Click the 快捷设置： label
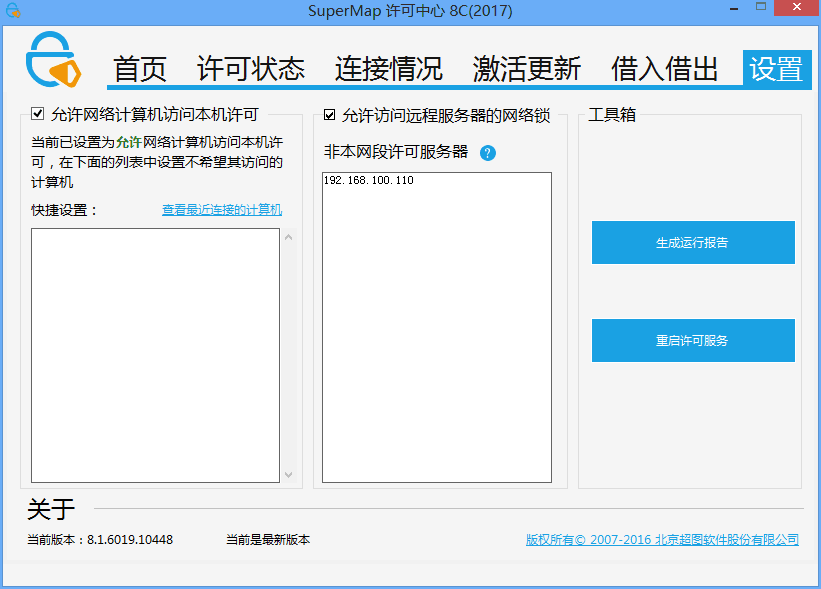The image size is (821, 589). point(64,210)
